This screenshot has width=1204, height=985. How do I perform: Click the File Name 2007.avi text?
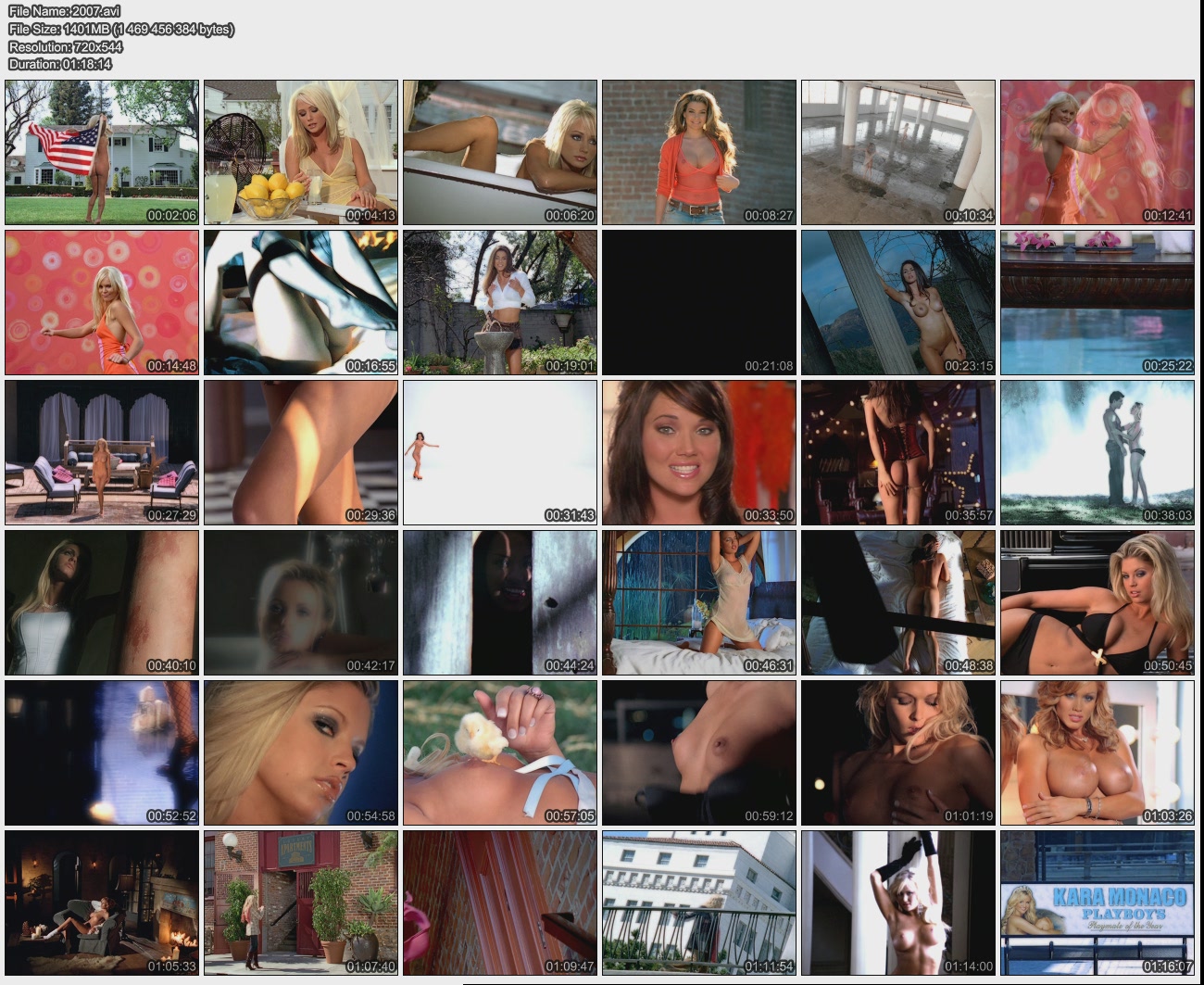65,11
